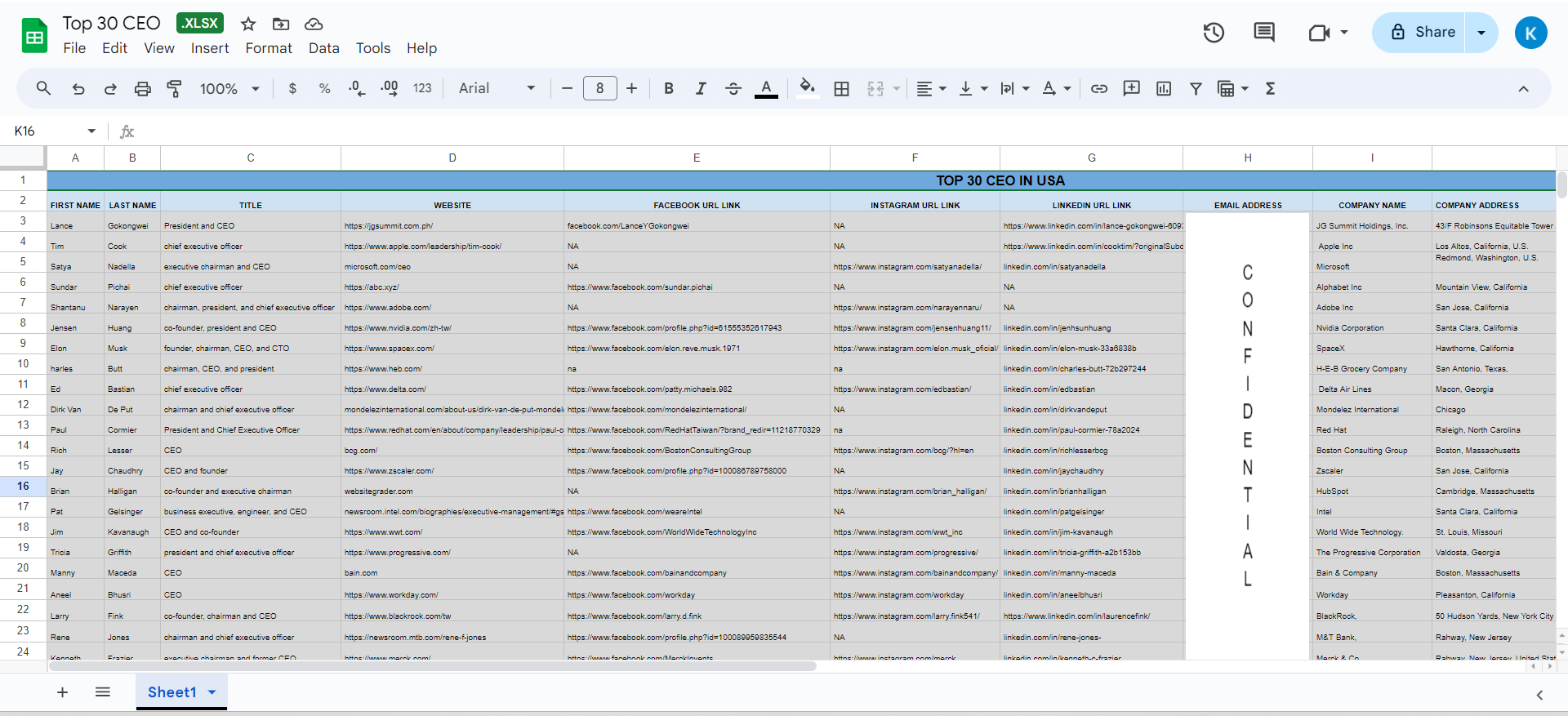Select column D header
Screen dimensions: 1568x716
[452, 158]
